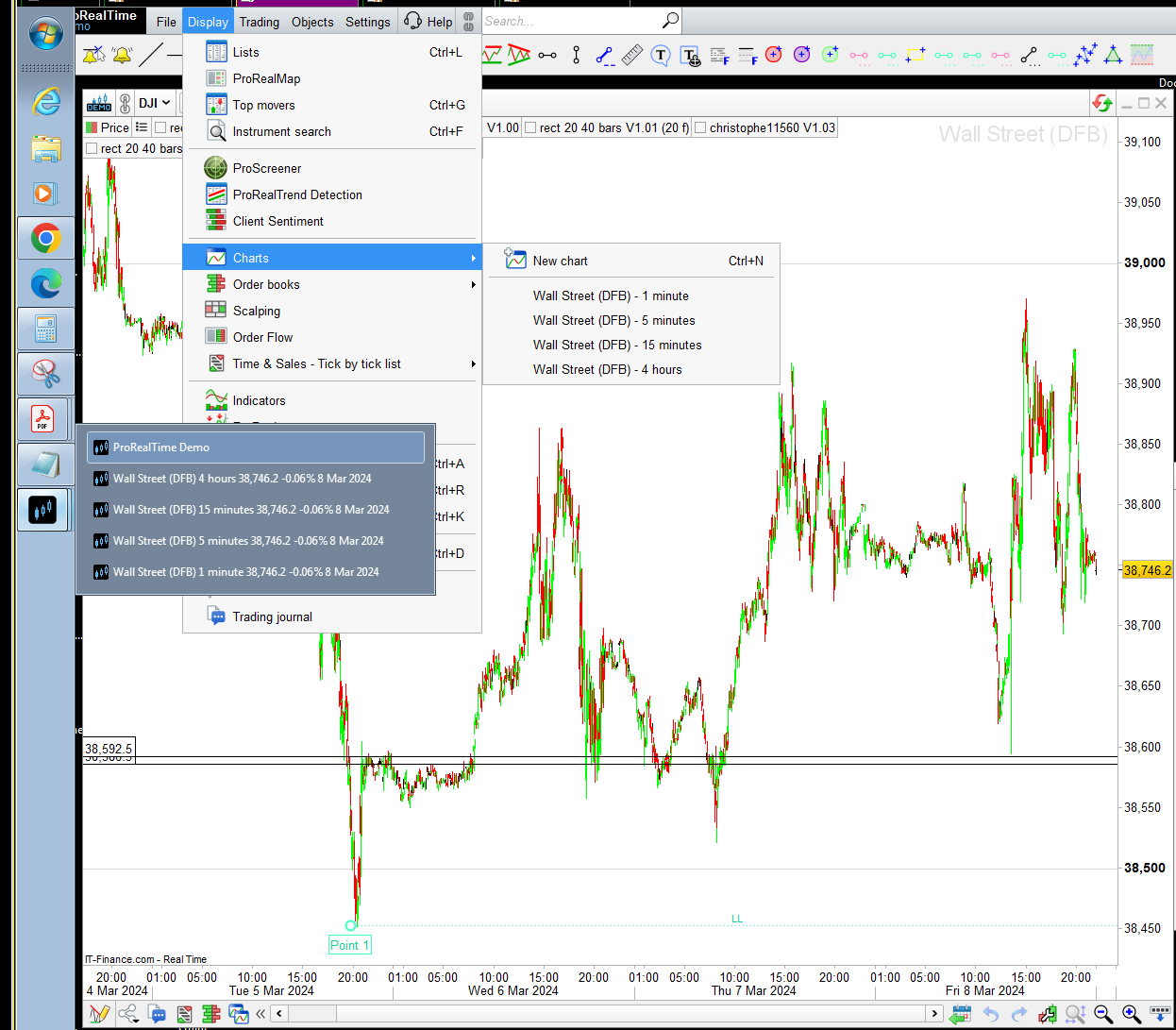
Task: Switch to Wall Street 5 minutes window preview
Action: click(x=256, y=541)
